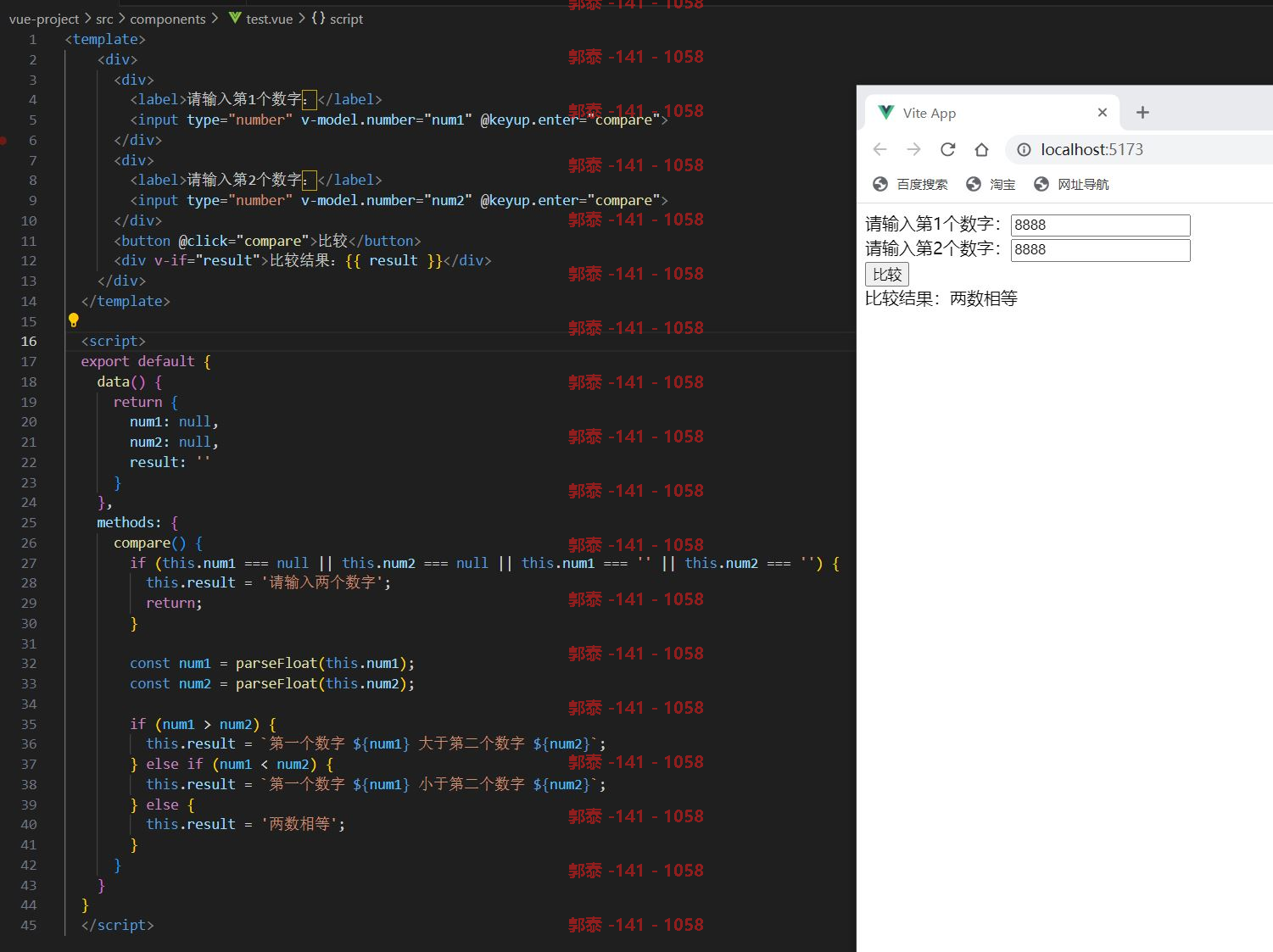Click '两数相等' string on line 40

pyautogui.click(x=299, y=824)
